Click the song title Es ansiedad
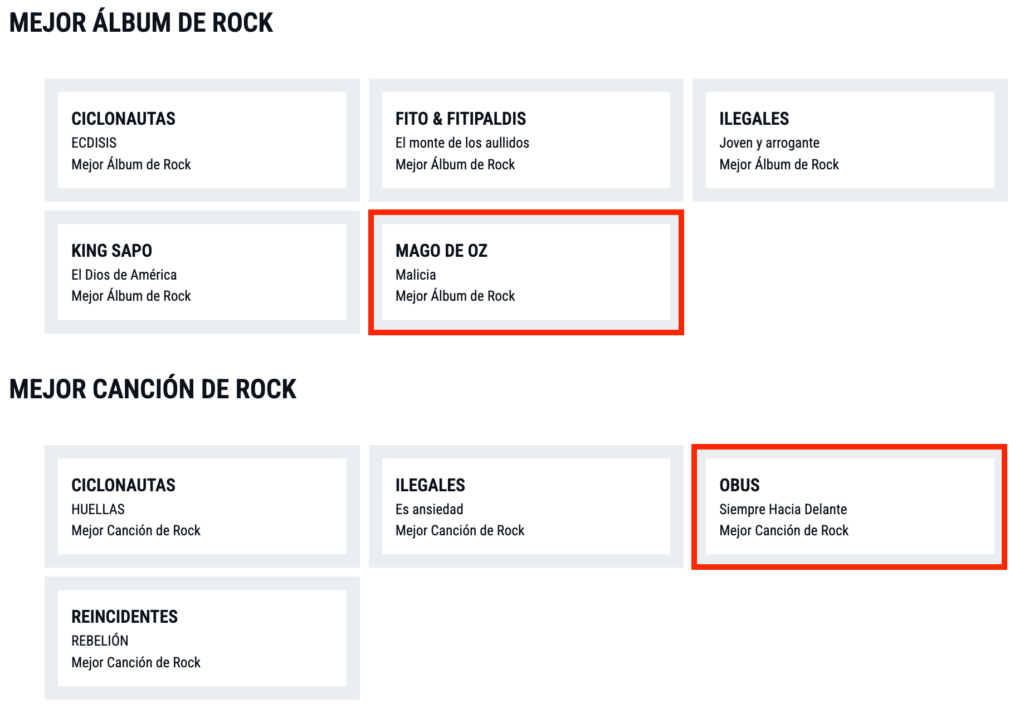 [x=429, y=509]
